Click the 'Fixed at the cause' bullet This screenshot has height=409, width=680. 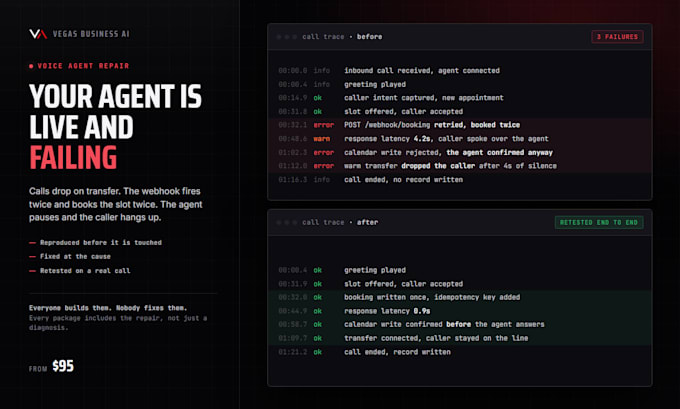click(x=70, y=256)
